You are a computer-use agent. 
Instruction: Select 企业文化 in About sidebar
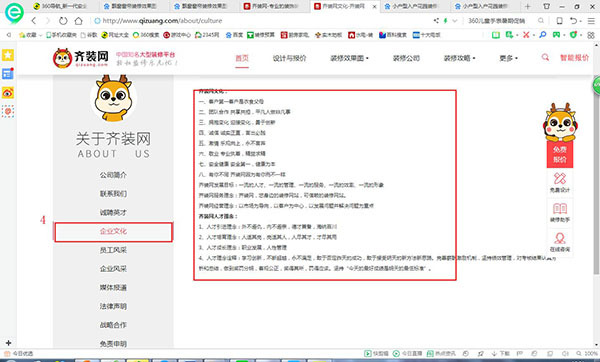(x=113, y=232)
